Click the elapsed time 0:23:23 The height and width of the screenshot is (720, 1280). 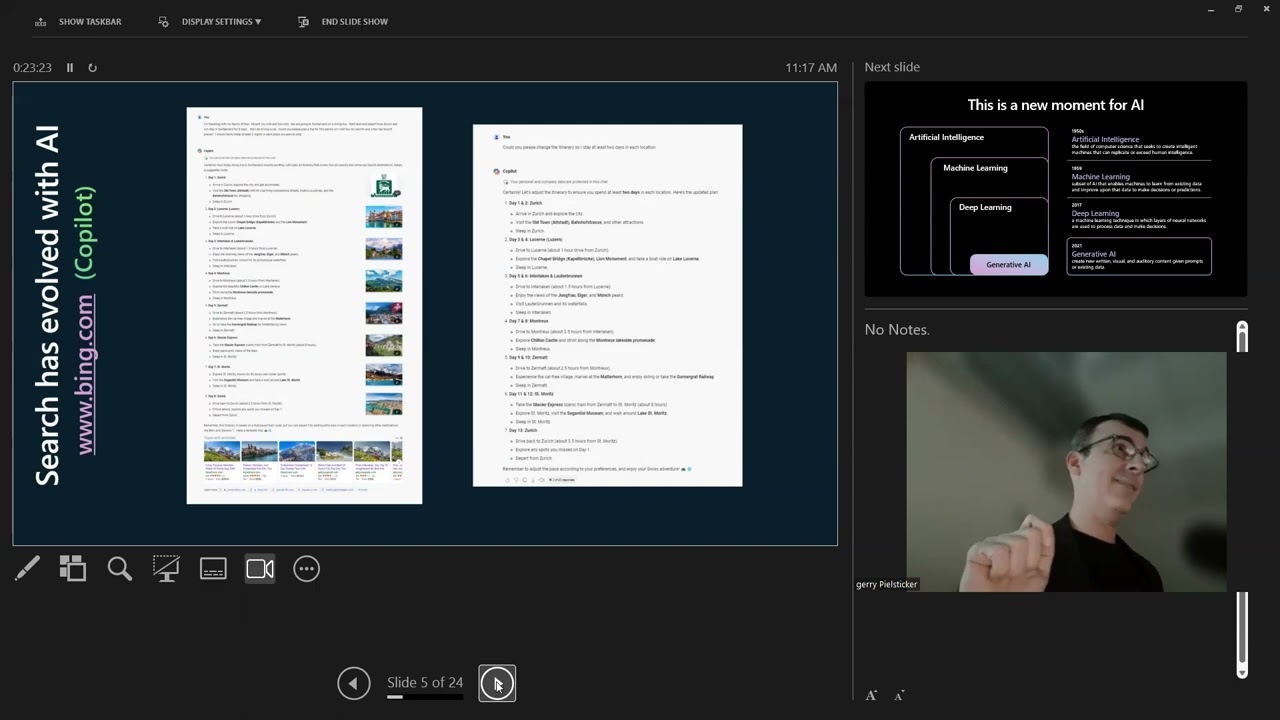(32, 67)
